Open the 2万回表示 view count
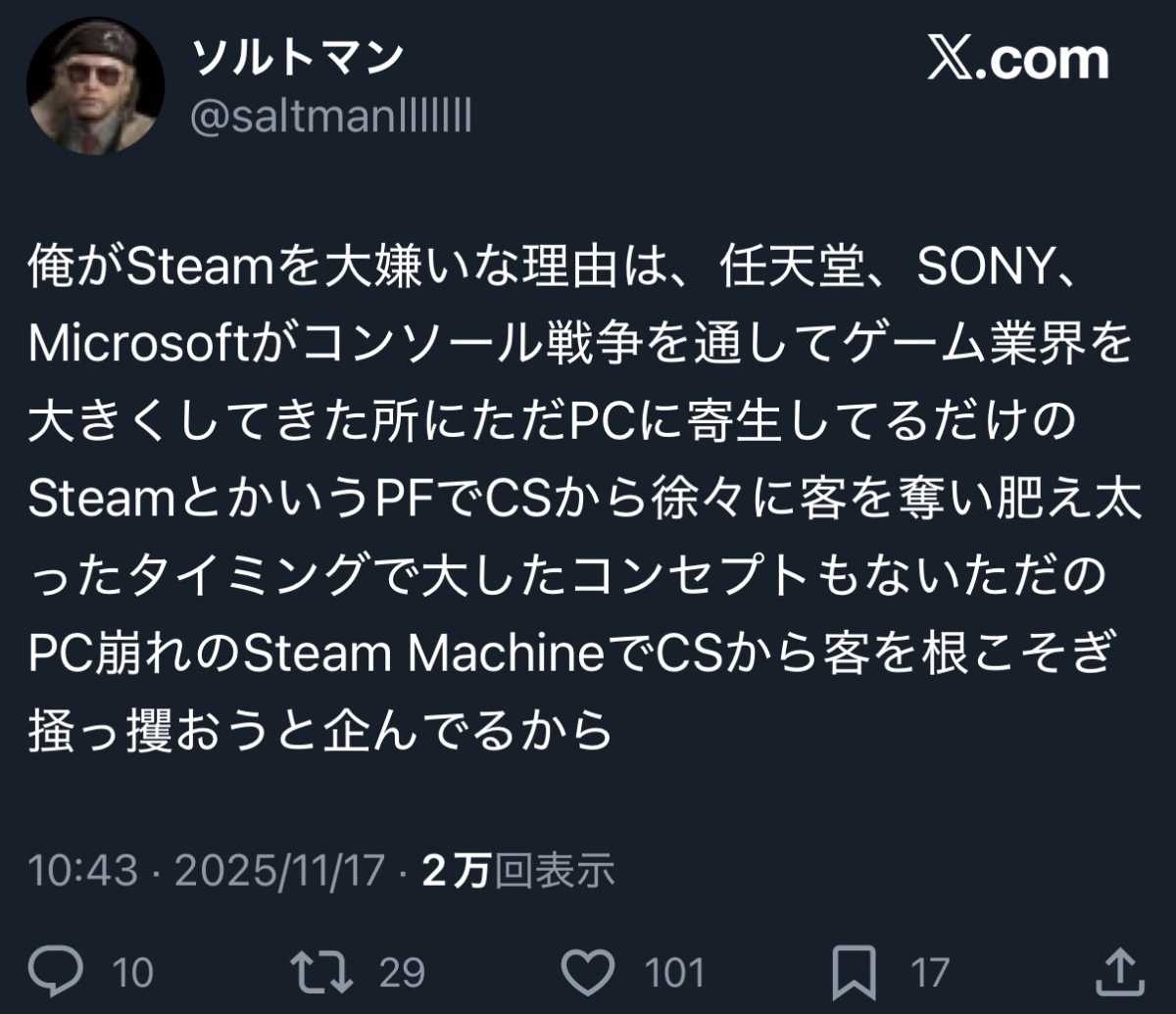1176x1014 pixels. point(518,870)
